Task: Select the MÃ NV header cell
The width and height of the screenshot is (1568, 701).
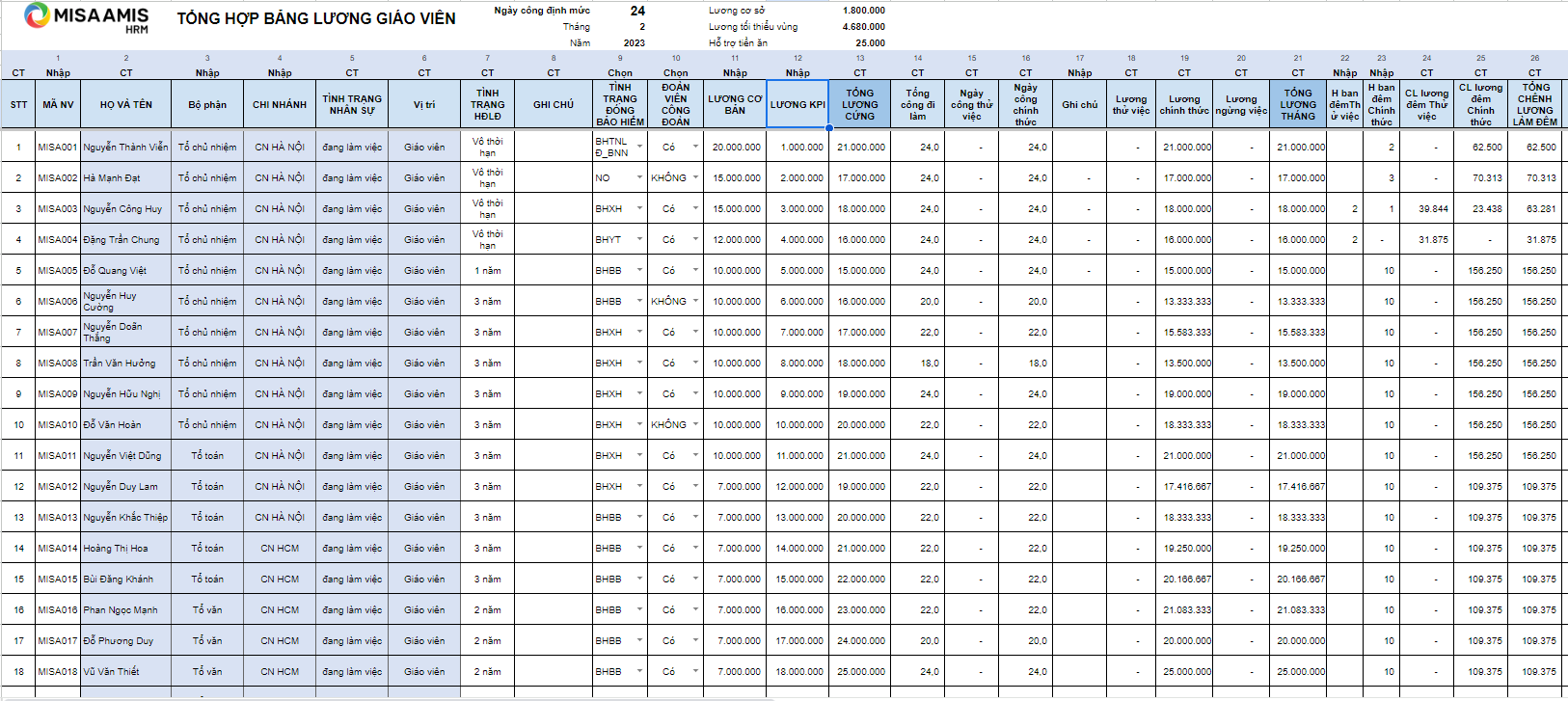Action: (x=58, y=104)
